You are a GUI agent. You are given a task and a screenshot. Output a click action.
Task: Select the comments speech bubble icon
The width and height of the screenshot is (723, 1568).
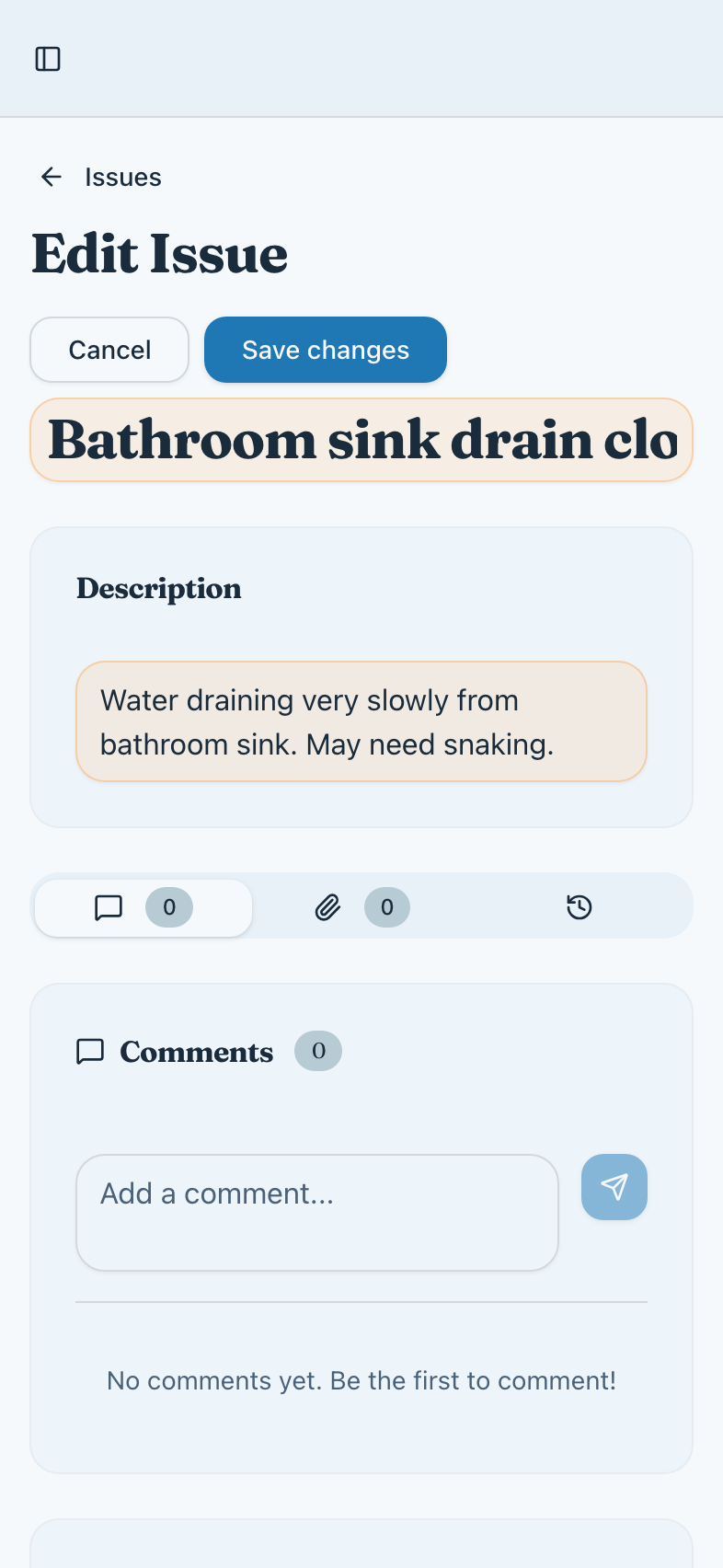click(x=109, y=907)
